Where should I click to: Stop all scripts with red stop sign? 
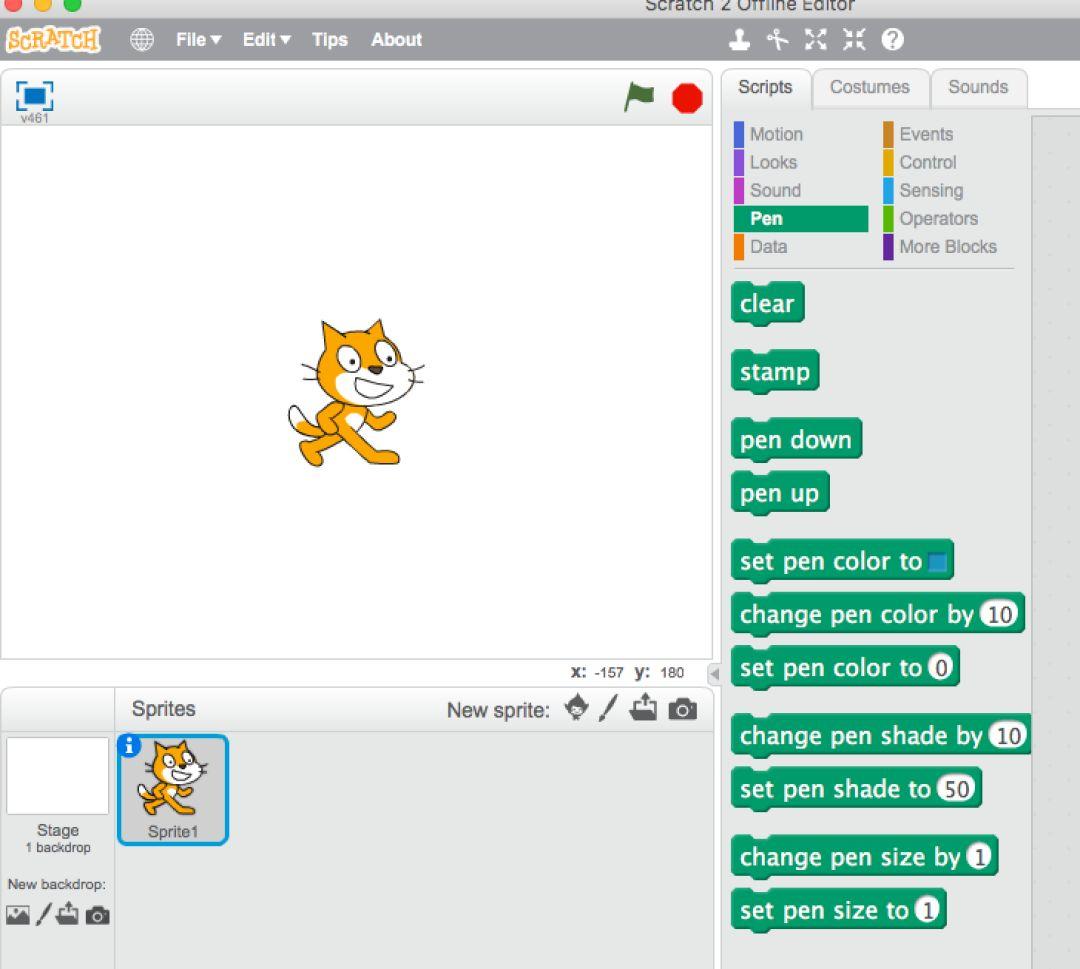(687, 98)
